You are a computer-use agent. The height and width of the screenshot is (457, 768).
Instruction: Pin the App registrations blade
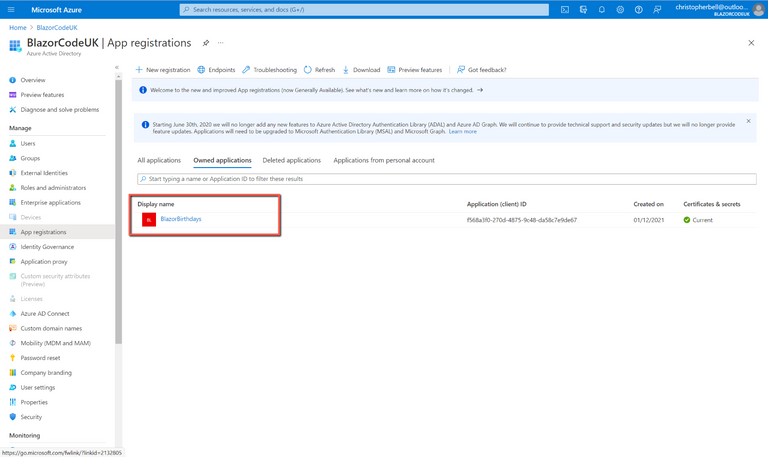pyautogui.click(x=206, y=43)
